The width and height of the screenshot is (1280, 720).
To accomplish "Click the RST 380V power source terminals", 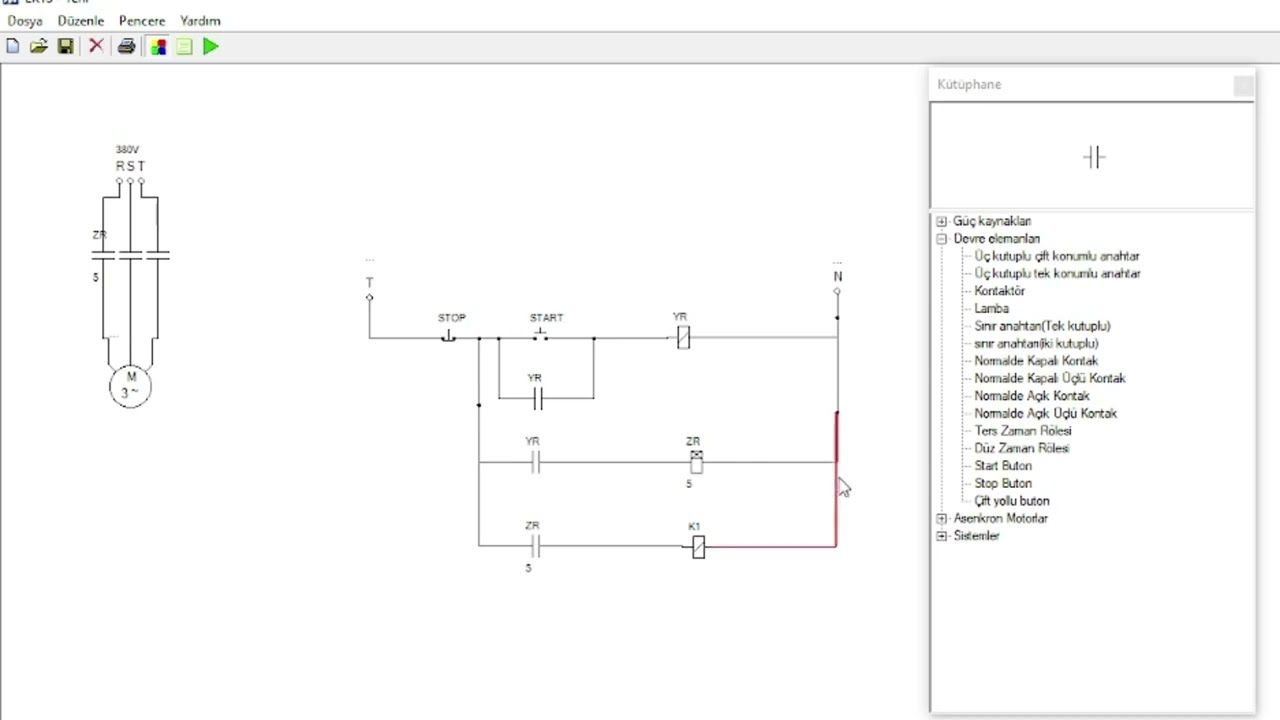I will pyautogui.click(x=130, y=180).
